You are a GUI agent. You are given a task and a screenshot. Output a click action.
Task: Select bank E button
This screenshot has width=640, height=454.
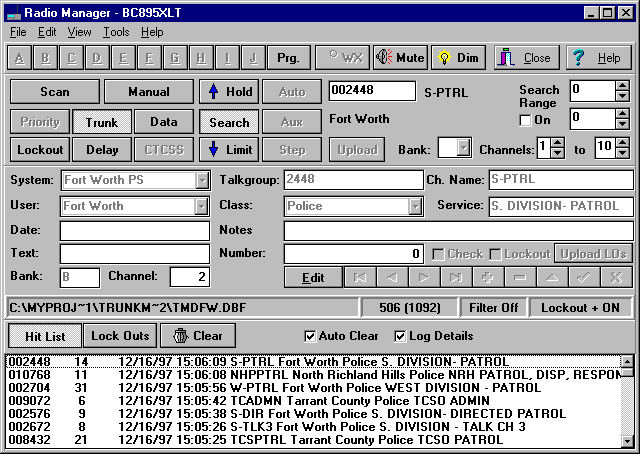[123, 58]
